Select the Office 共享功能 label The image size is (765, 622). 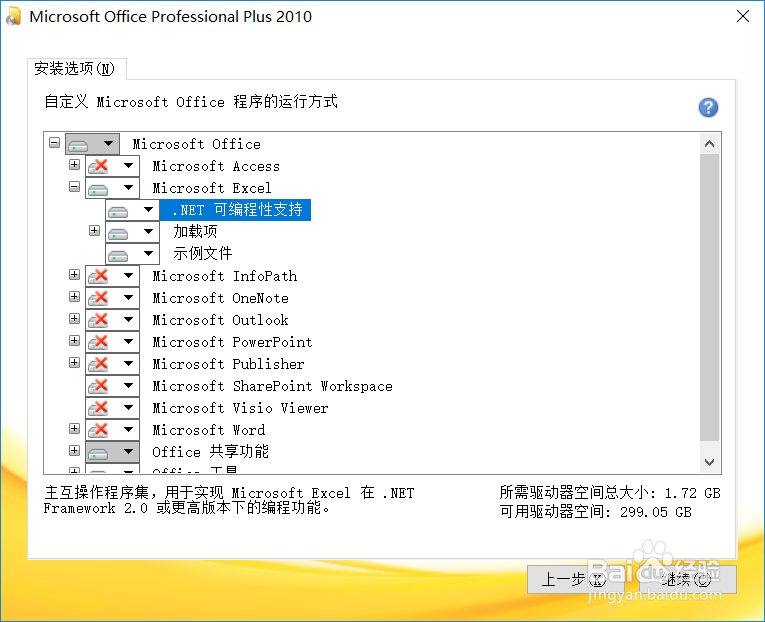click(x=210, y=452)
